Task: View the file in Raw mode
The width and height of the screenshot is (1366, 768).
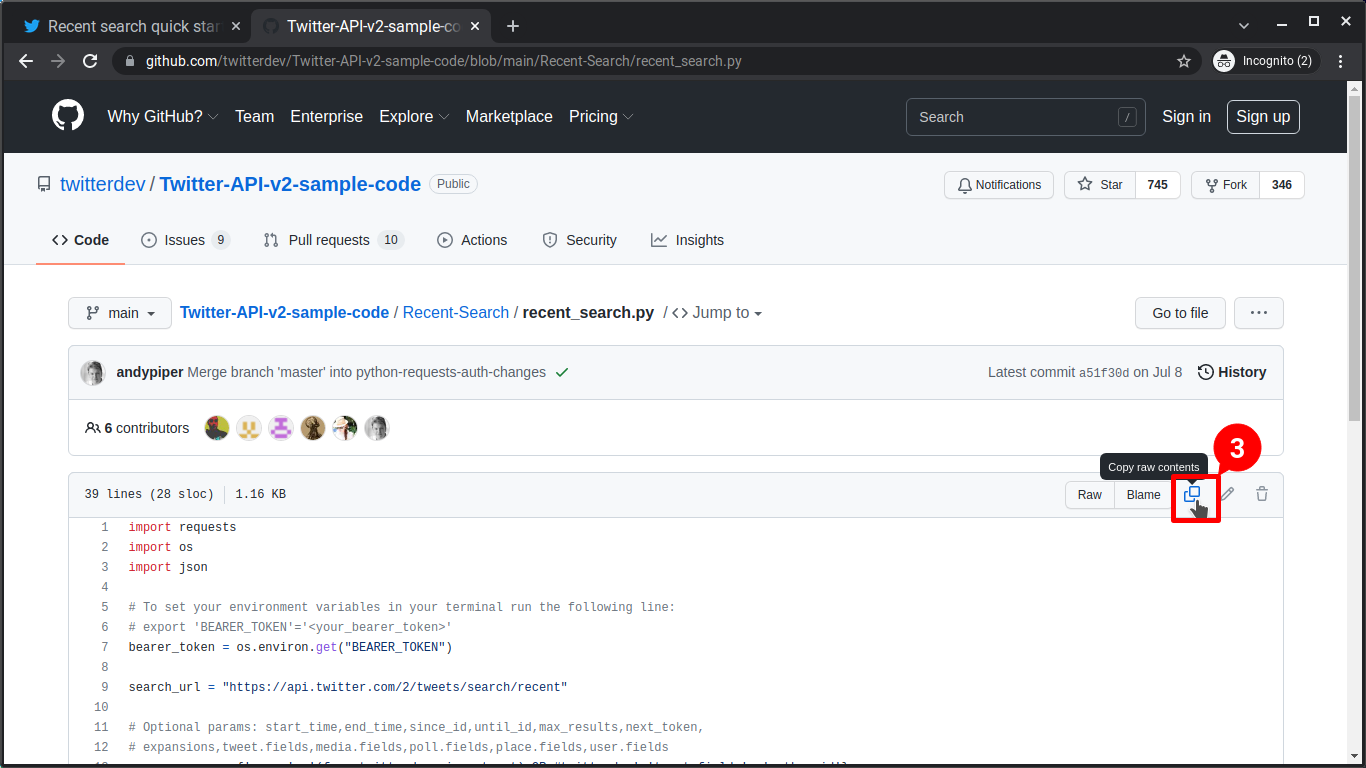Action: click(x=1089, y=494)
